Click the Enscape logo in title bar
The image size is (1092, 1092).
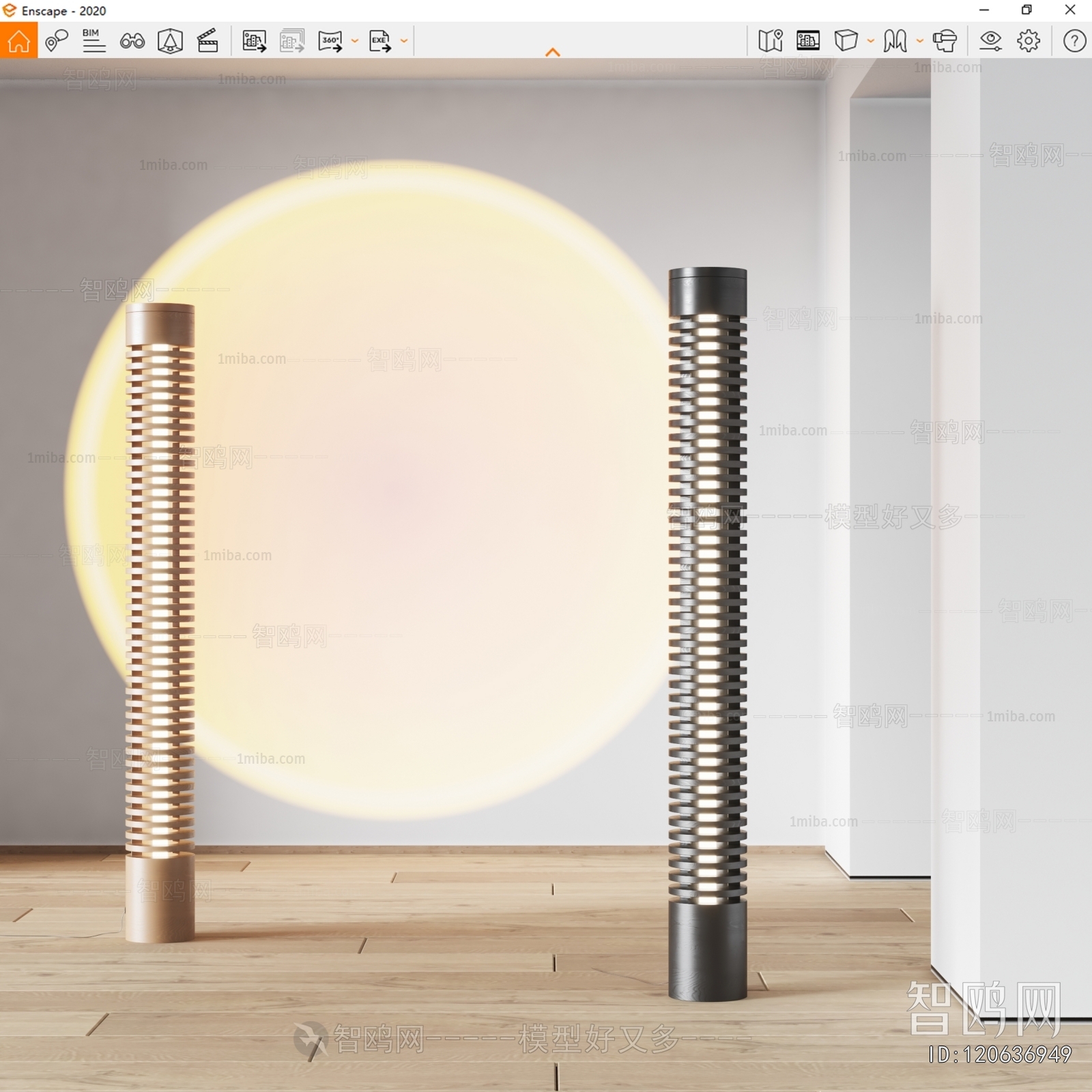(10, 10)
